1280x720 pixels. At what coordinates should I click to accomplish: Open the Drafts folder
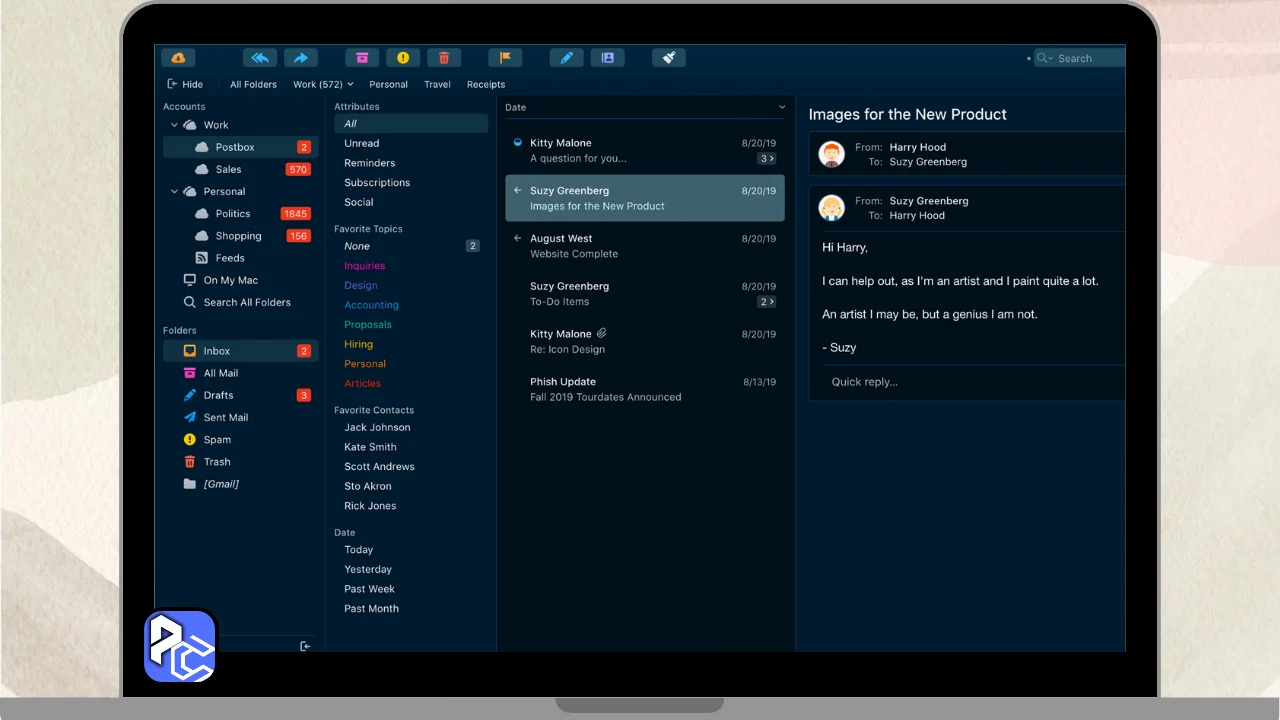click(218, 395)
